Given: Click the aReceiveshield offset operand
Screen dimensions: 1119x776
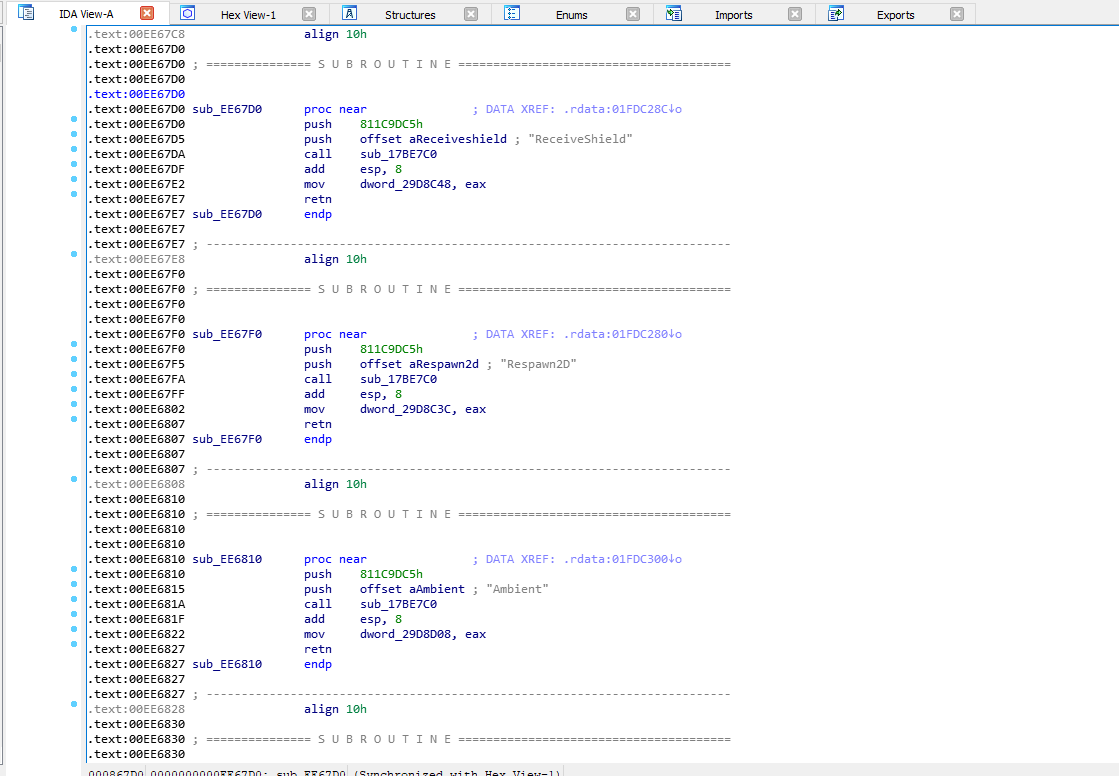Looking at the screenshot, I should pyautogui.click(x=457, y=139).
